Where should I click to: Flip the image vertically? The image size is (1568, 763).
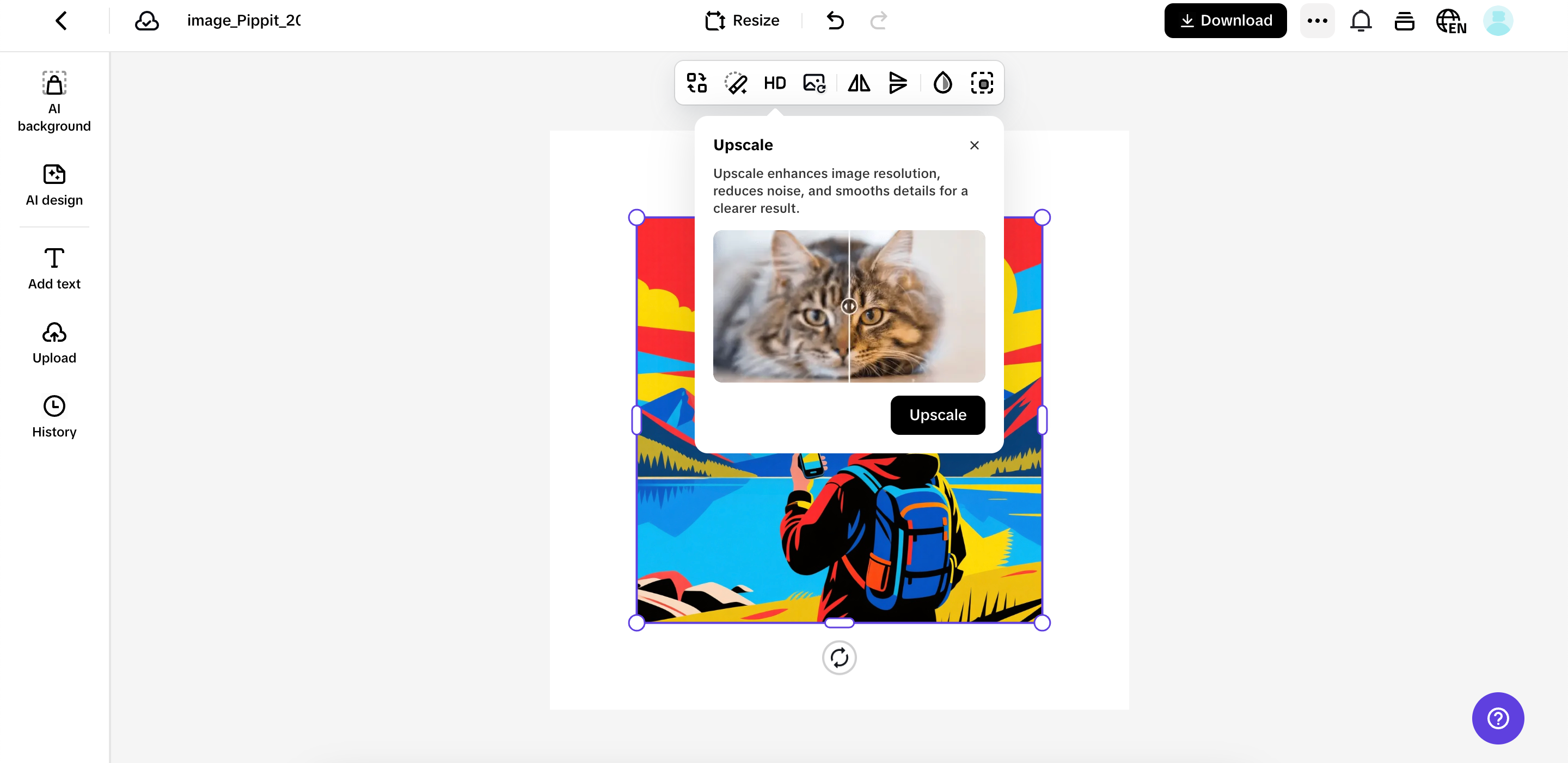tap(897, 83)
